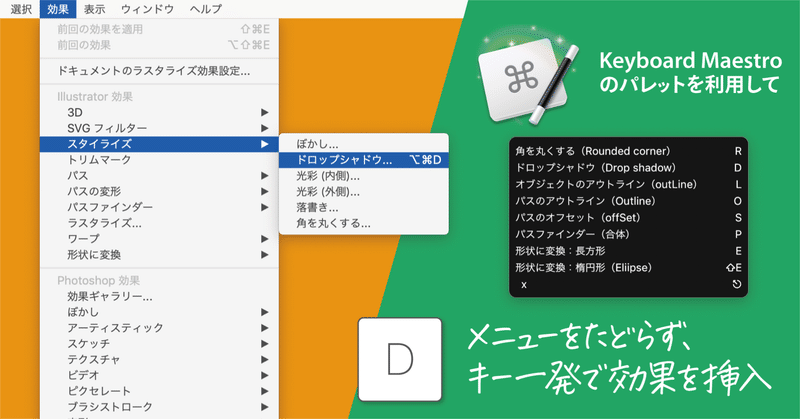Expand スケッチ submenu
The height and width of the screenshot is (419, 800).
click(x=159, y=344)
